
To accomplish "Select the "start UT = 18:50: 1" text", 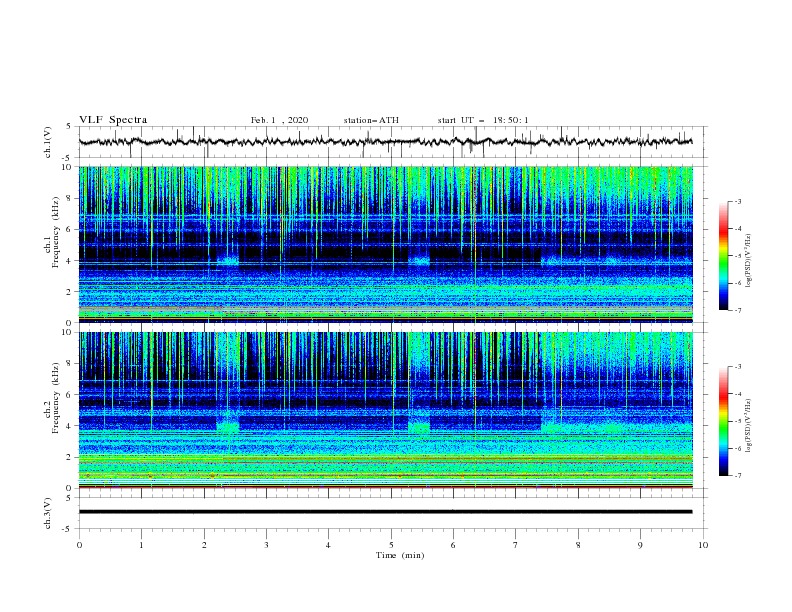I will tap(483, 120).
